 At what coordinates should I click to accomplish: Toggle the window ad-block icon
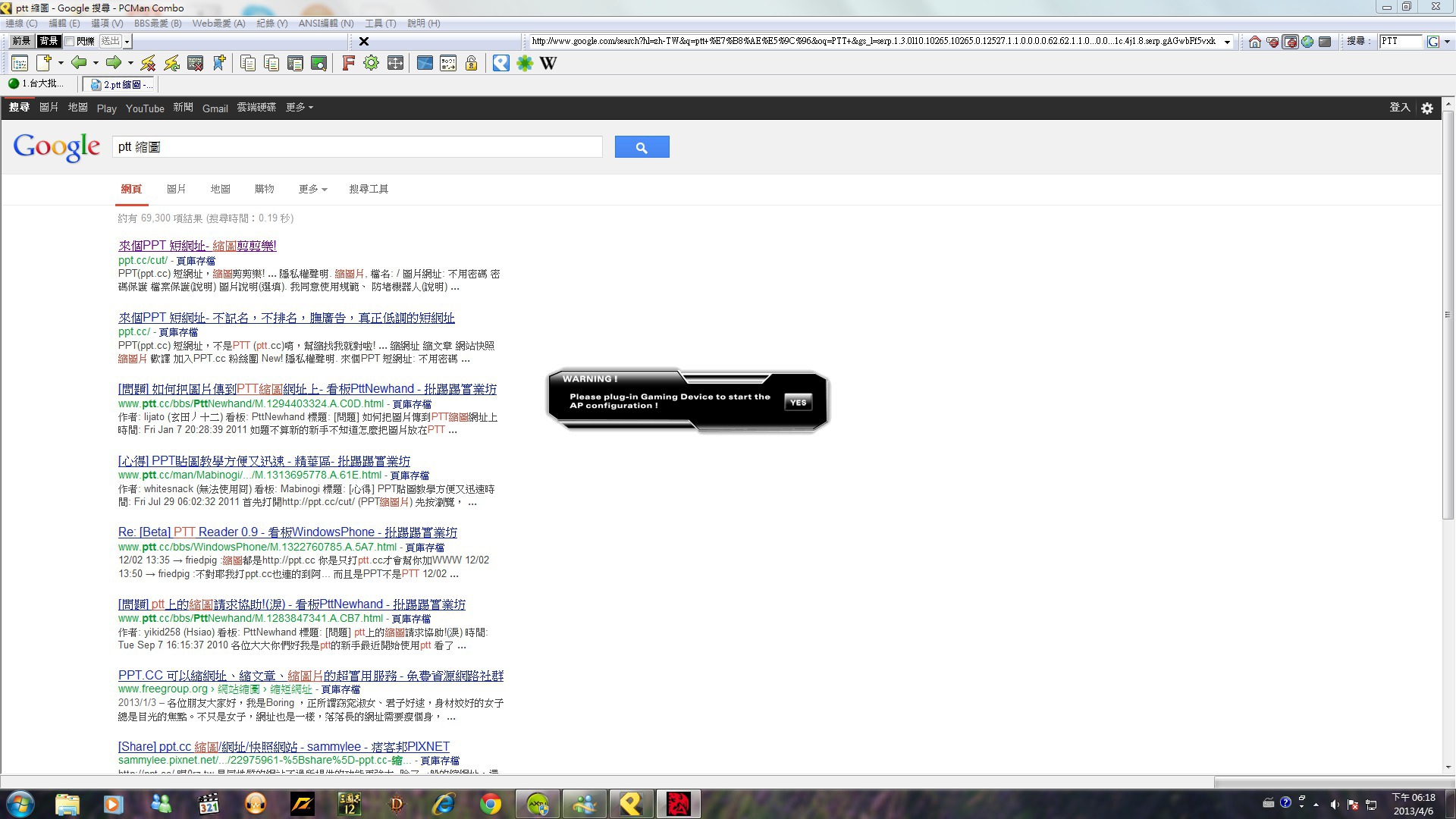[1290, 42]
